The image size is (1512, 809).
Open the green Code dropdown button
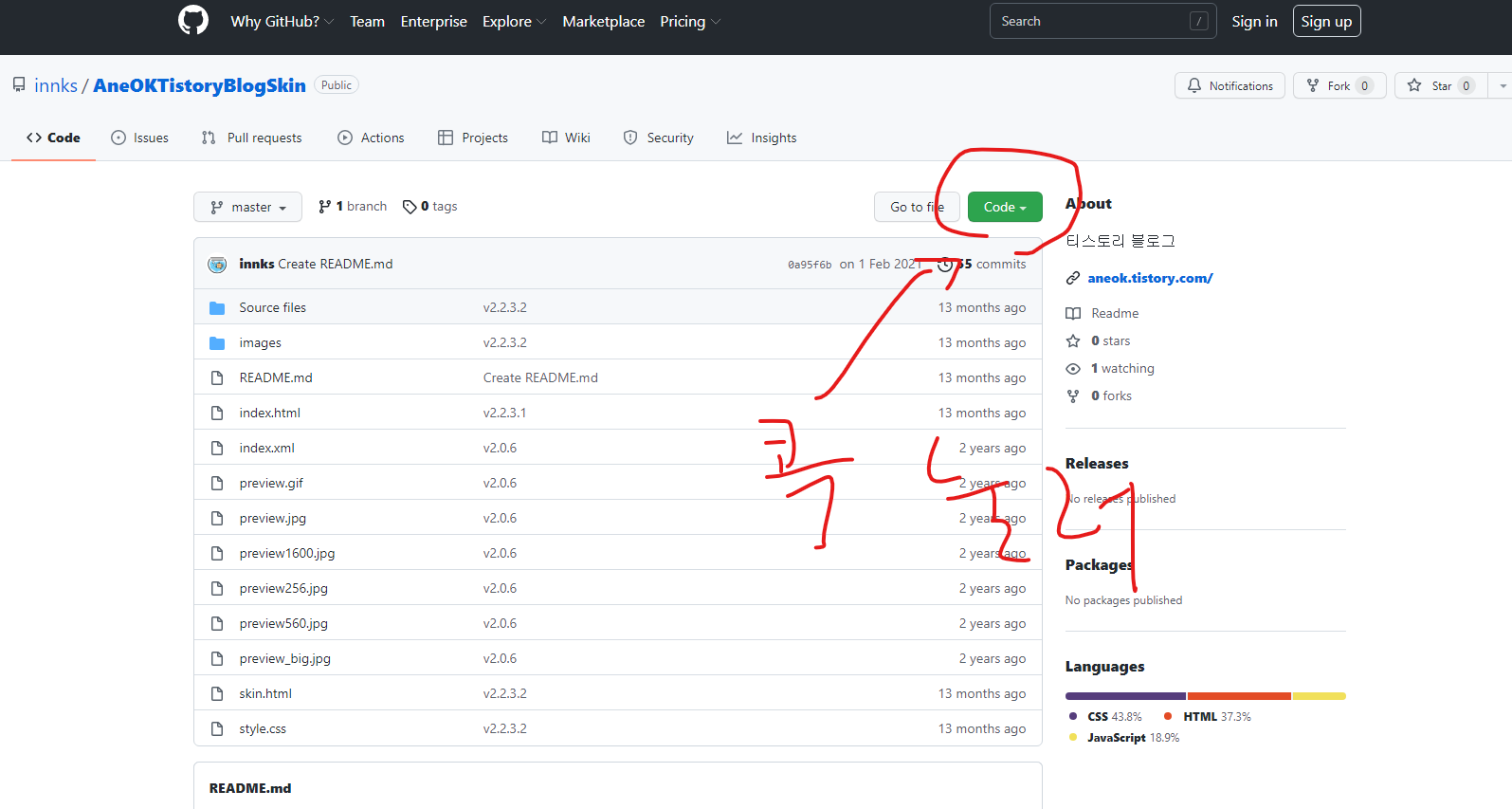(x=1005, y=207)
